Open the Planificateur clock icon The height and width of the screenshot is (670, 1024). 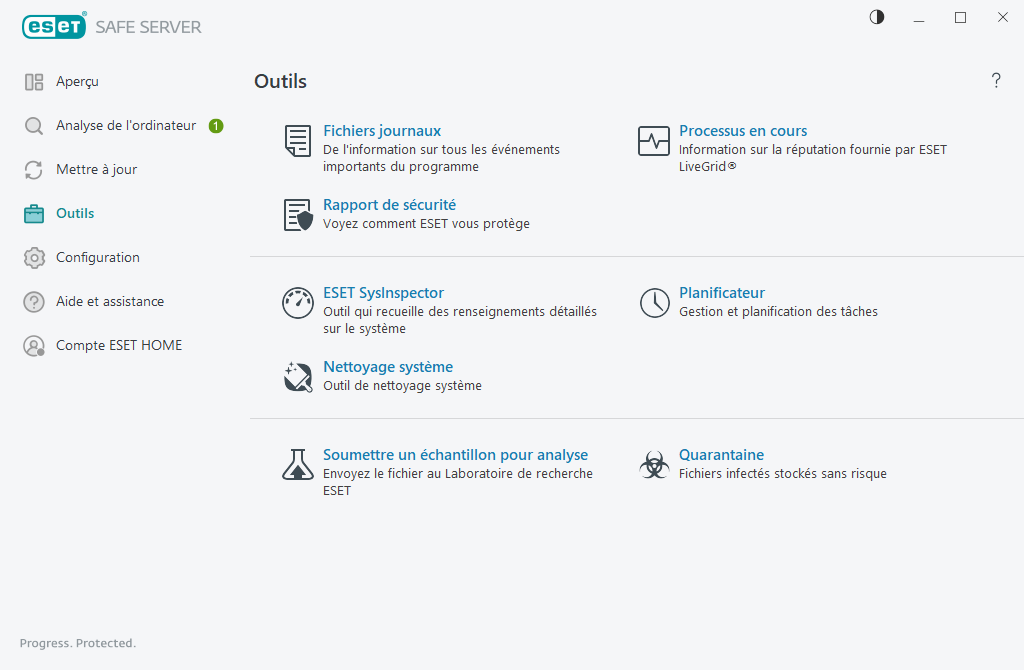click(653, 303)
